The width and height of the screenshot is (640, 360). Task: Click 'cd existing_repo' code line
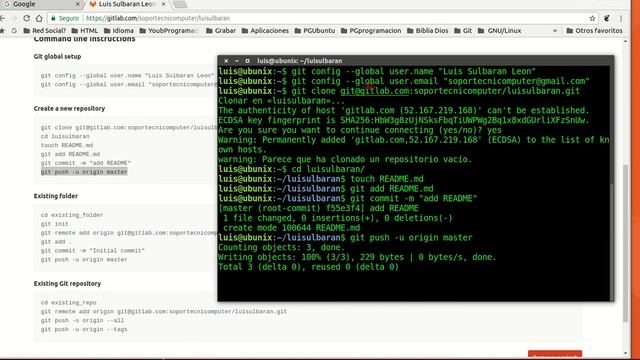[69, 303]
